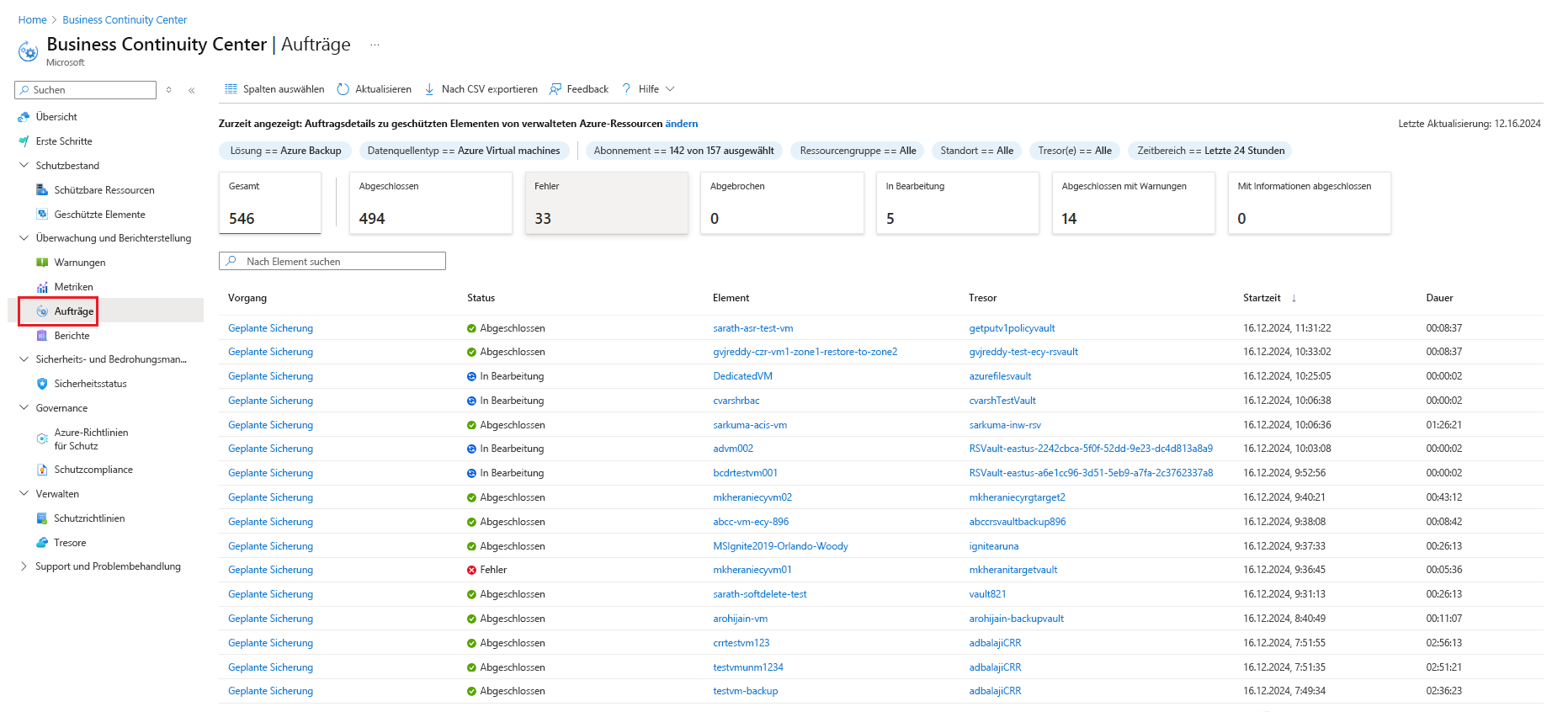Image resolution: width=1568 pixels, height=712 pixels.
Task: Select Abgeschlossen mit Warnungen 14 tile
Action: coord(1134,203)
